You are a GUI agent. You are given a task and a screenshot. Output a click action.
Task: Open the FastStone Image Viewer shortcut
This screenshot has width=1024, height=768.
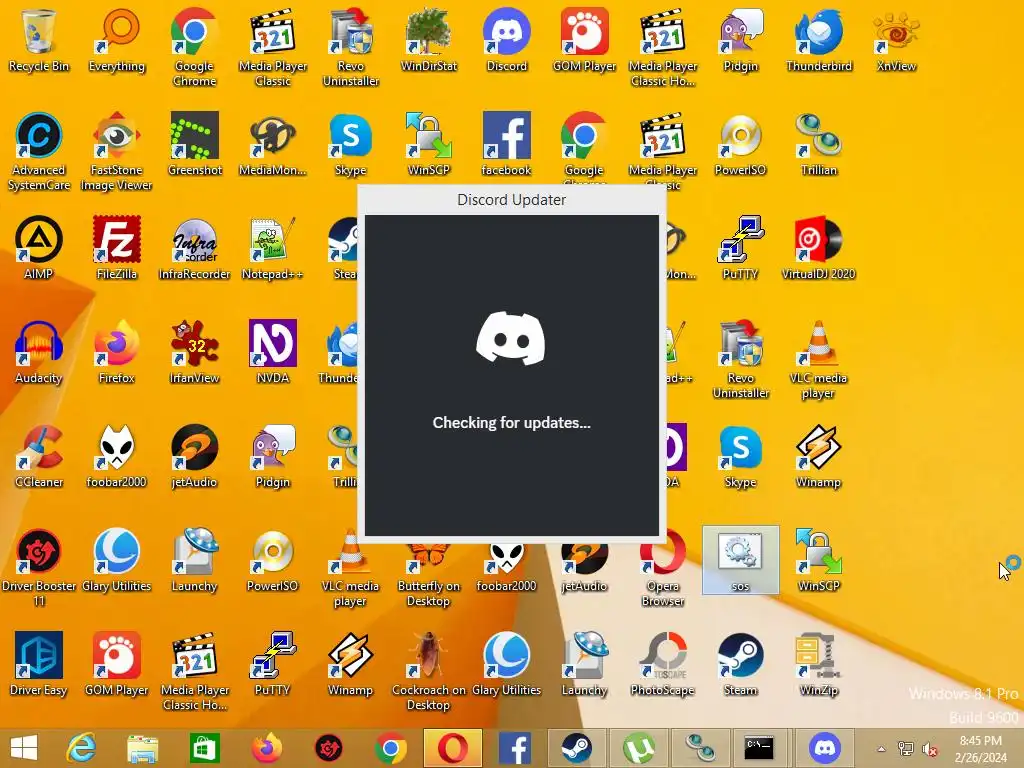[116, 152]
